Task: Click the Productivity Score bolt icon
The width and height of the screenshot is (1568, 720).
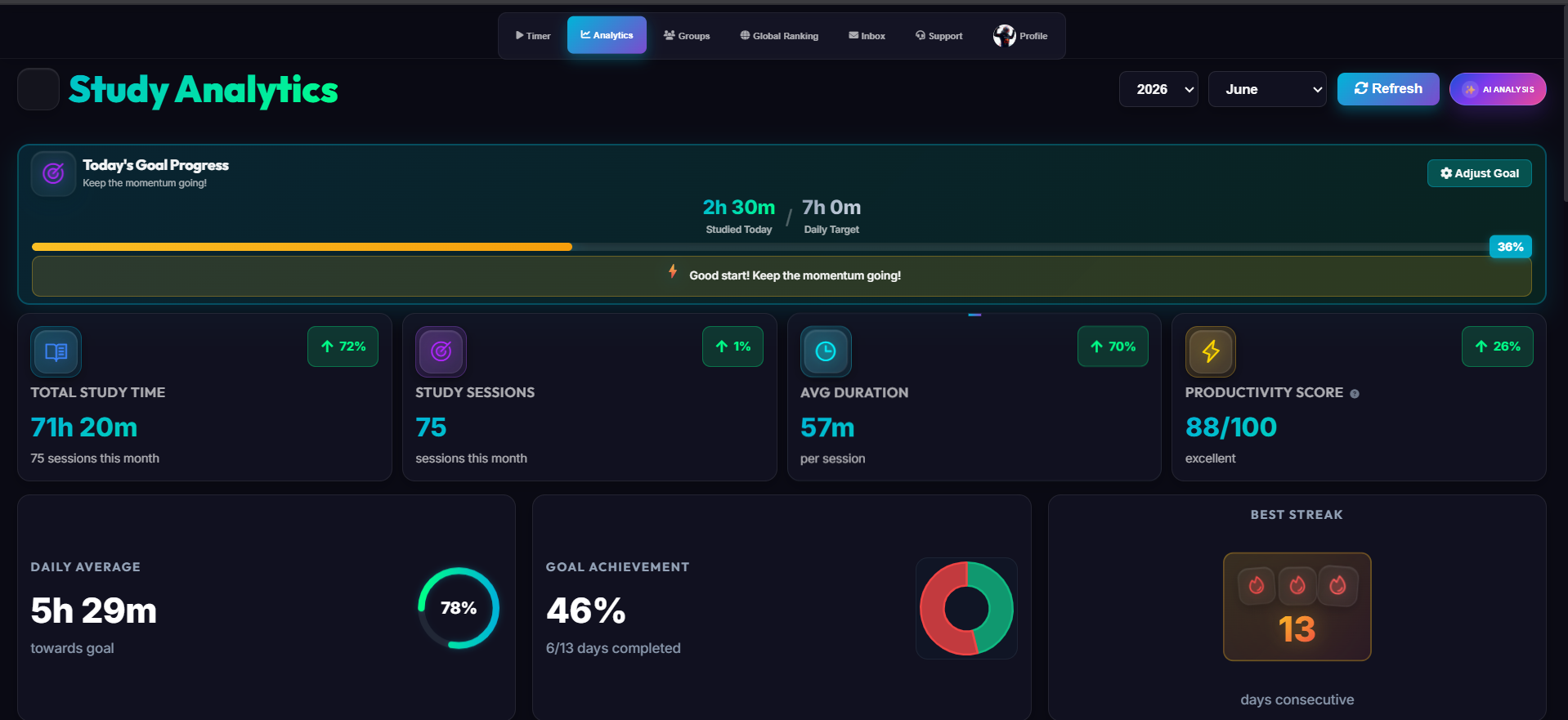Action: (x=1211, y=351)
